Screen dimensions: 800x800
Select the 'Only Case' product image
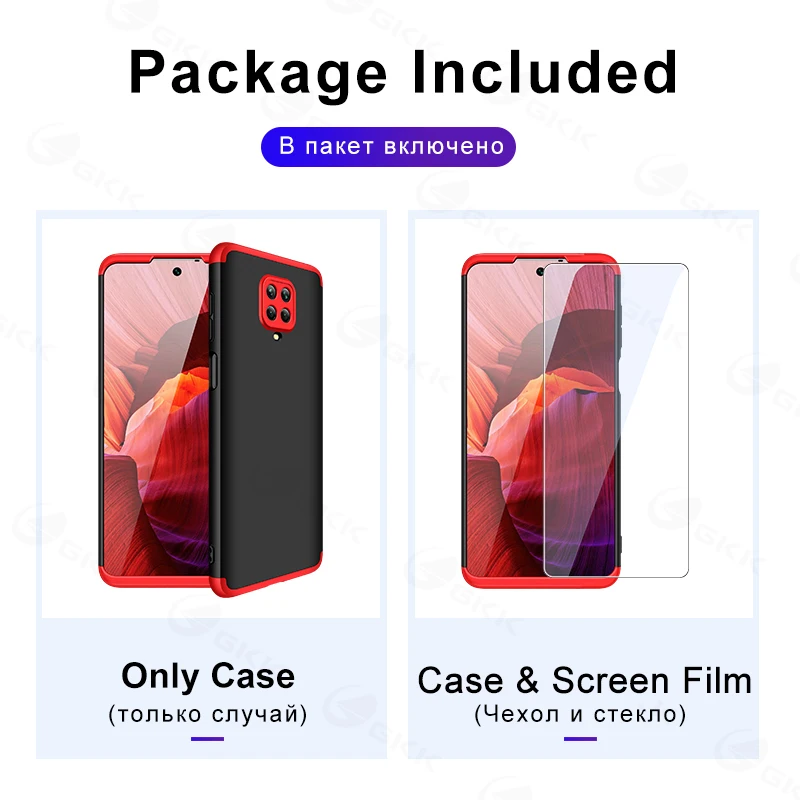(x=211, y=418)
